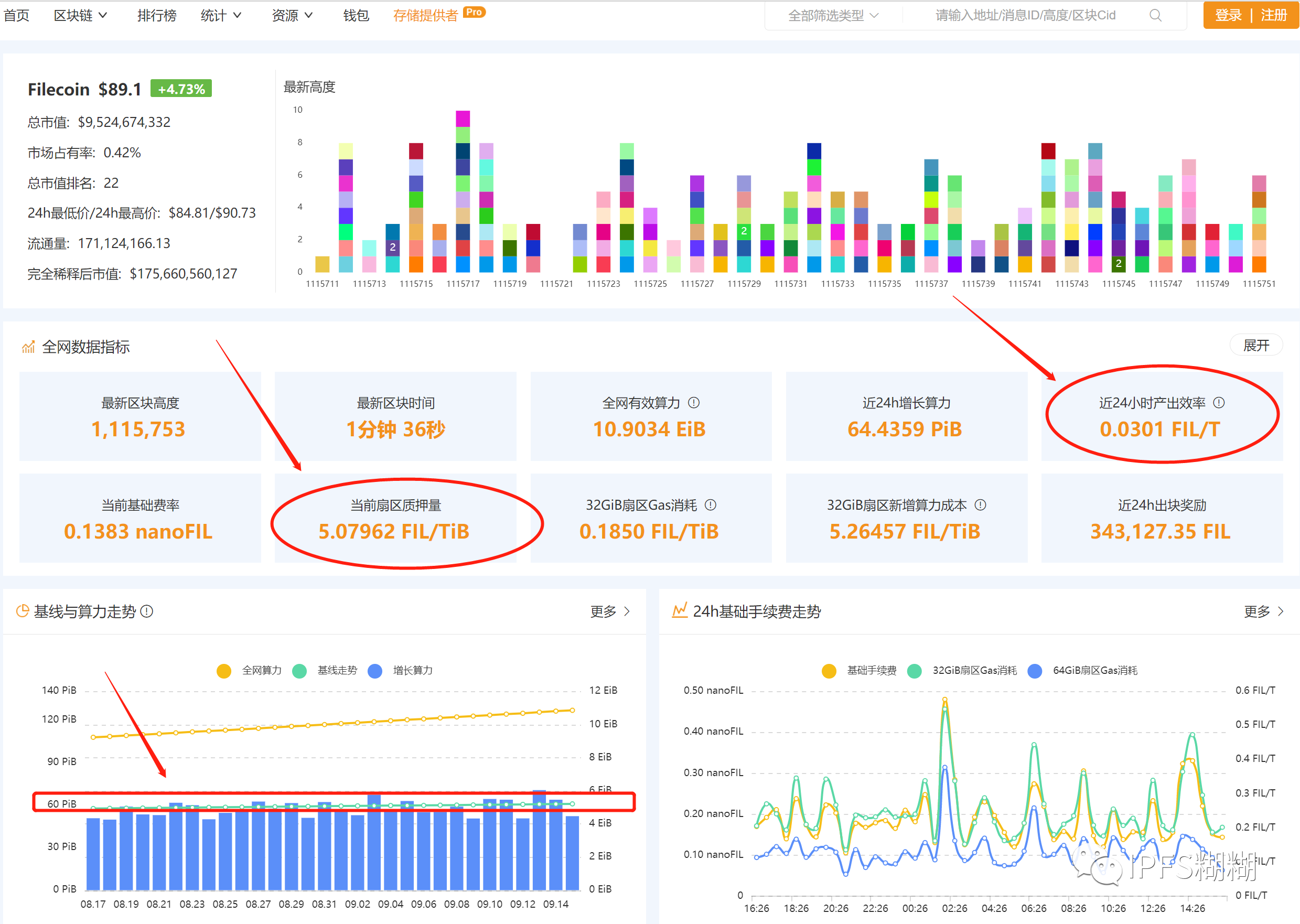
Task: Toggle 32GiB扇区Gas消耗 legend series
Action: [962, 671]
